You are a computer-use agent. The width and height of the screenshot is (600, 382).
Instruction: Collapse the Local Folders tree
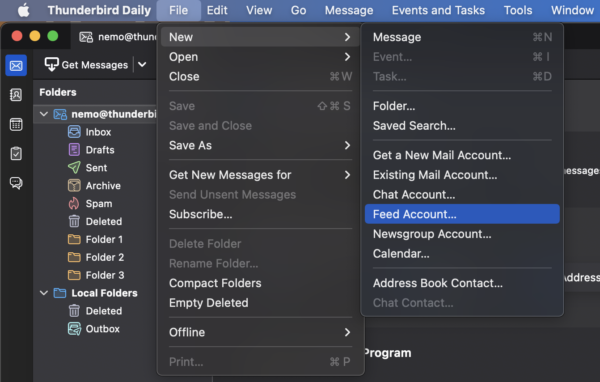pos(44,293)
